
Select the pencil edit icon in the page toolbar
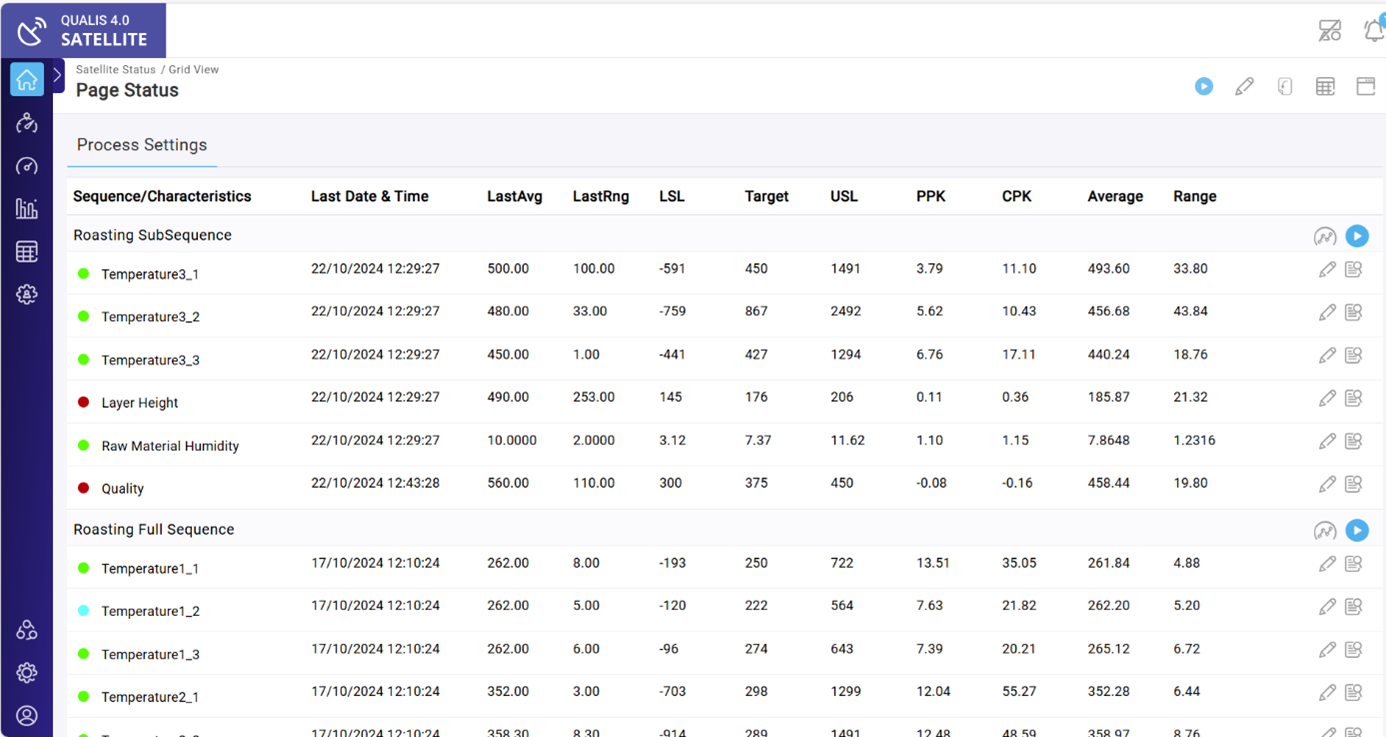[1244, 86]
